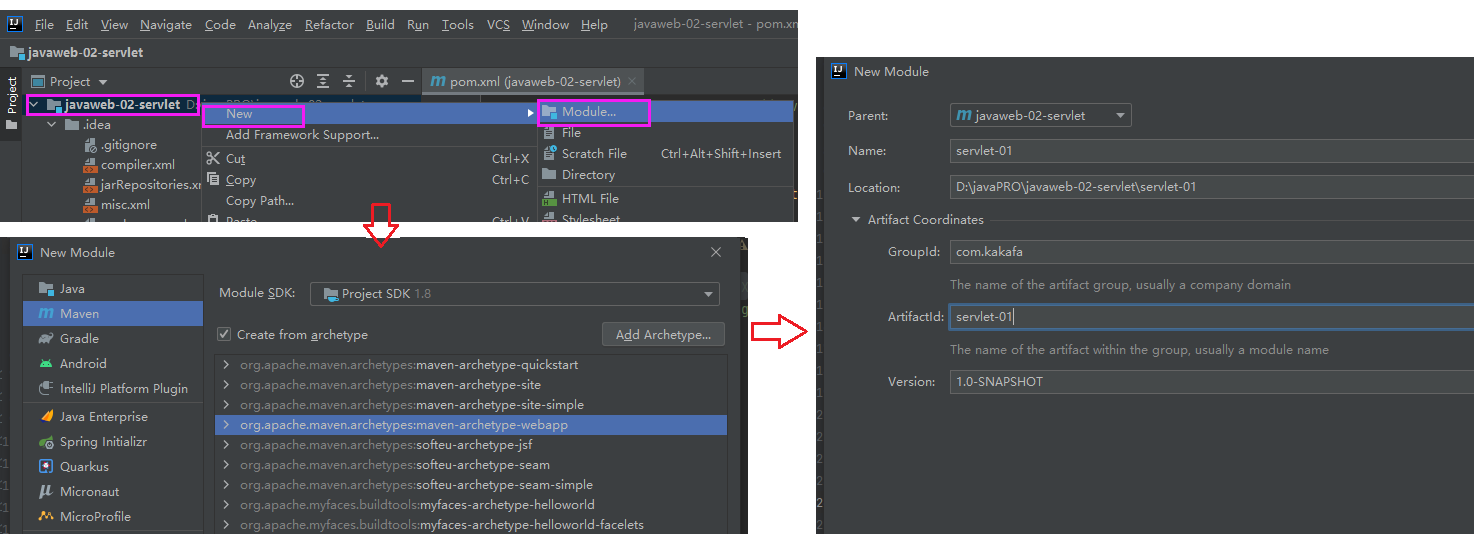Select the IntelliJ Platform Plugin icon
Screen dimensions: 1474x534
(46, 388)
